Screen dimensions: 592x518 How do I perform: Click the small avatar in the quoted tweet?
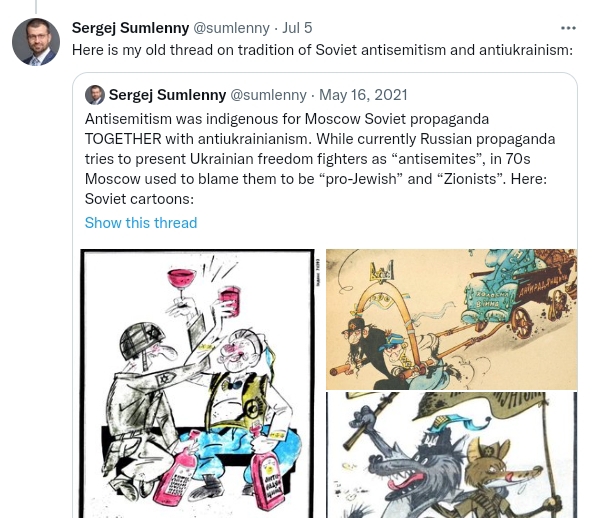pyautogui.click(x=95, y=95)
